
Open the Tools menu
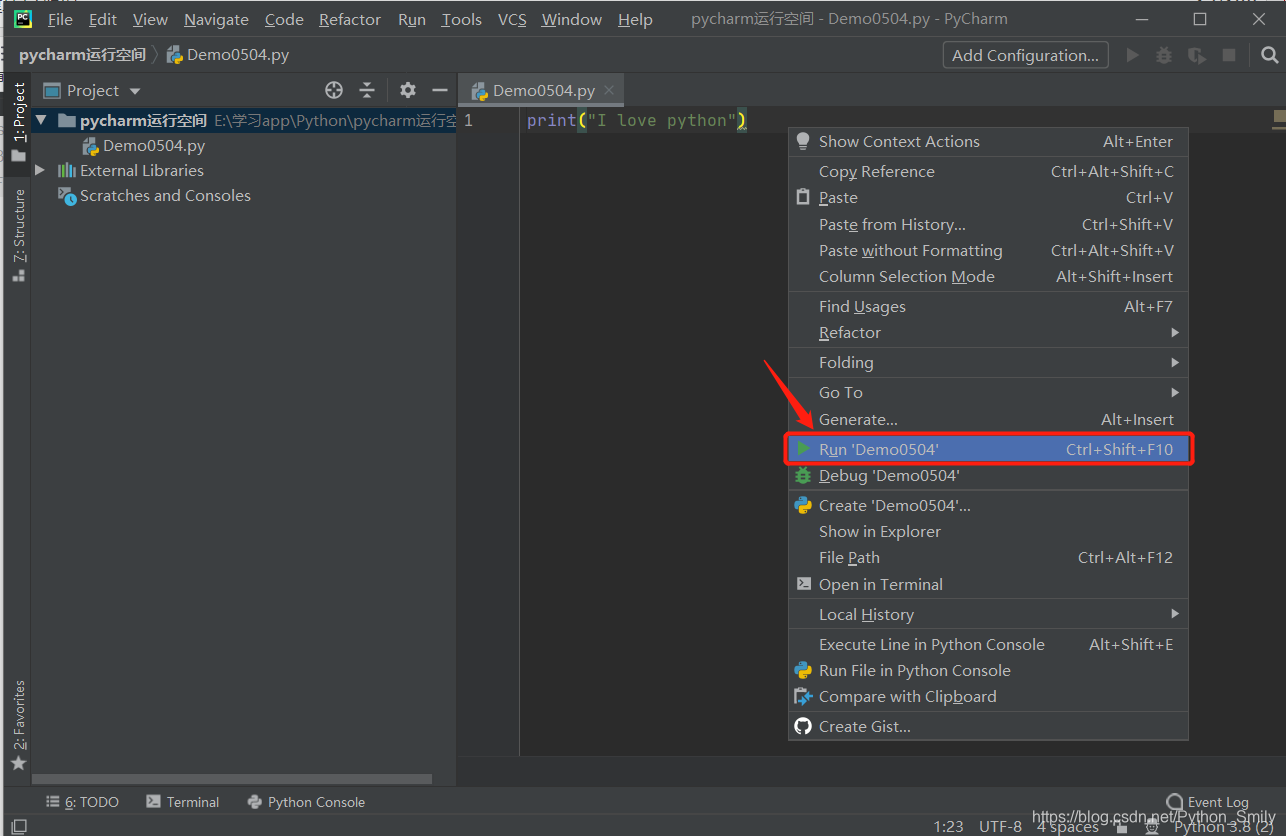pos(461,19)
